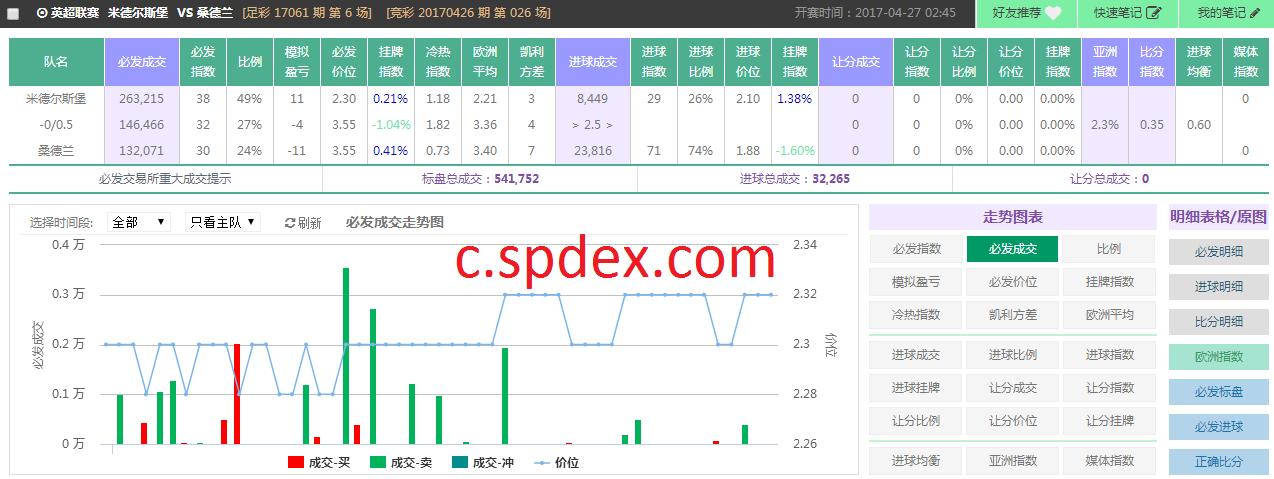The width and height of the screenshot is (1274, 479).
Task: Click the 进球总成交 32,265 total
Action: [795, 178]
